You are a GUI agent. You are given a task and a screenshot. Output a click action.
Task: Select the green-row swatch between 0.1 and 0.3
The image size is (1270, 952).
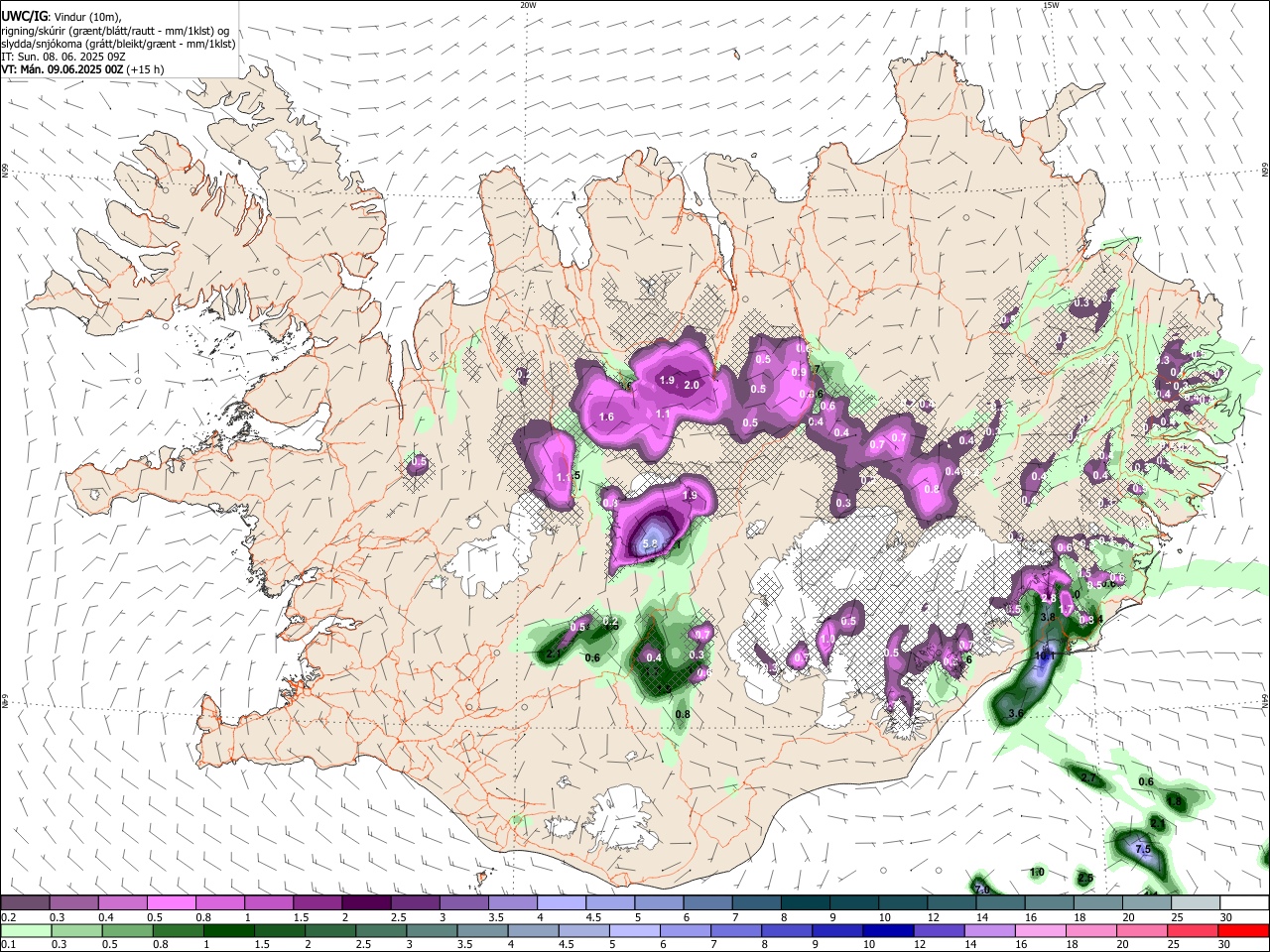tap(25, 930)
